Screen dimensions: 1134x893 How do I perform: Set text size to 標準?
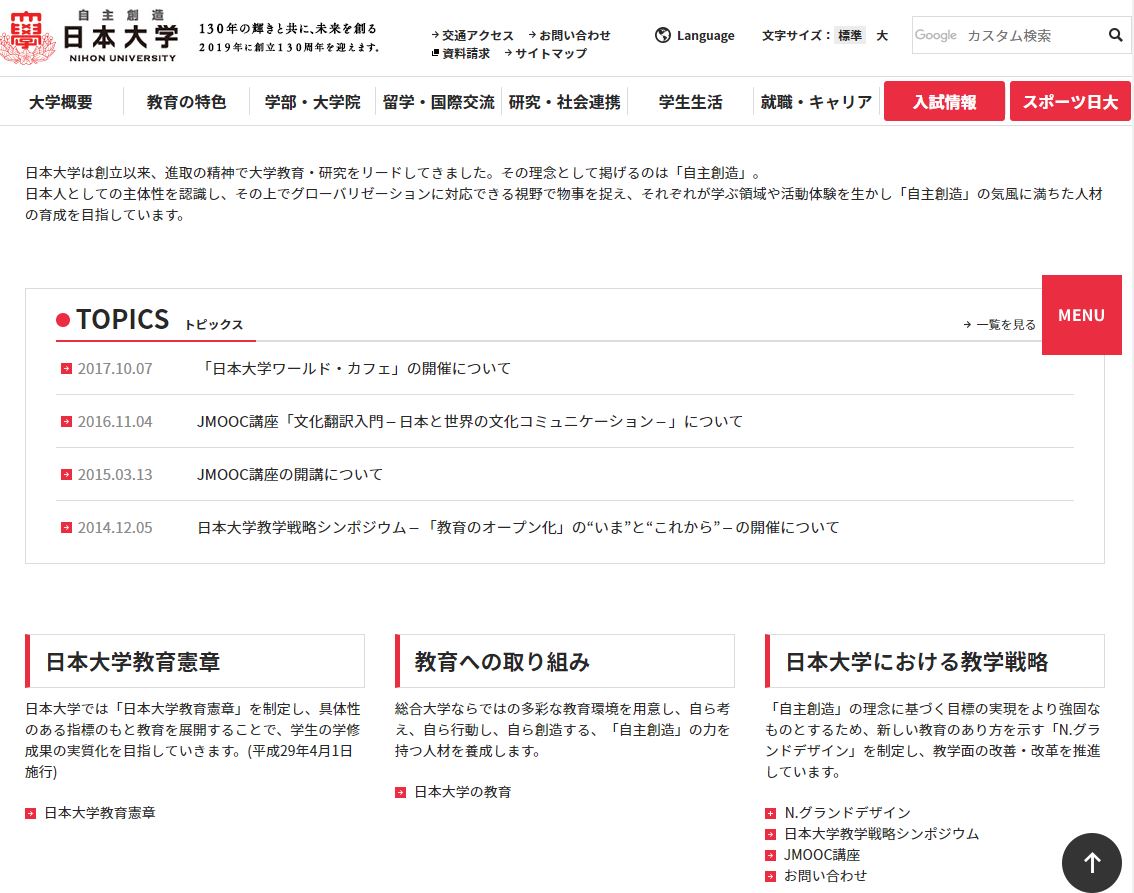(850, 35)
